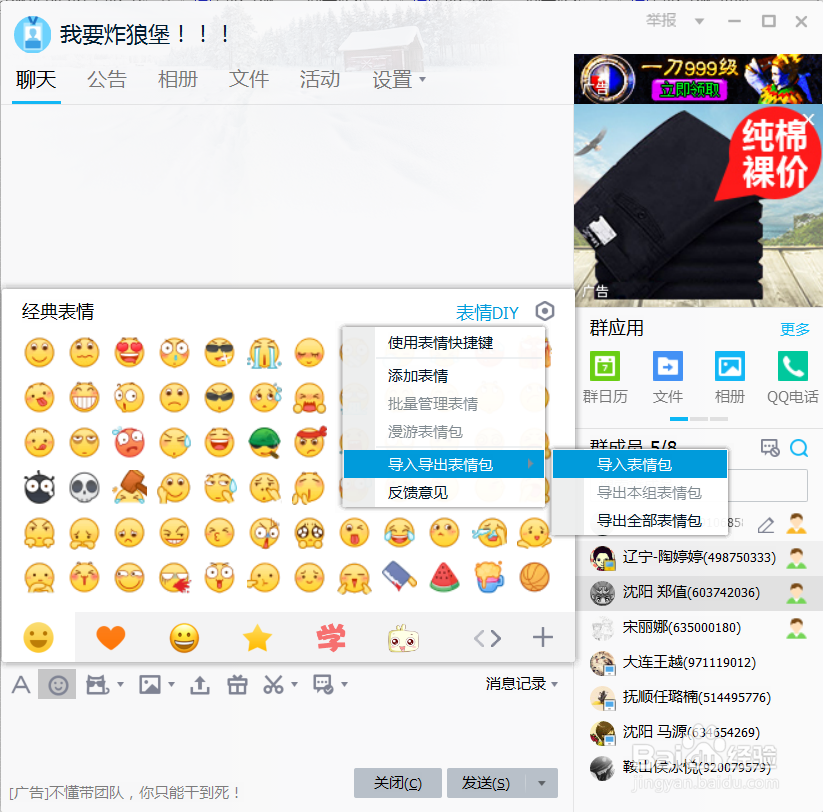Click the emoji pack pager arrows icon
823x812 pixels.
tap(487, 638)
